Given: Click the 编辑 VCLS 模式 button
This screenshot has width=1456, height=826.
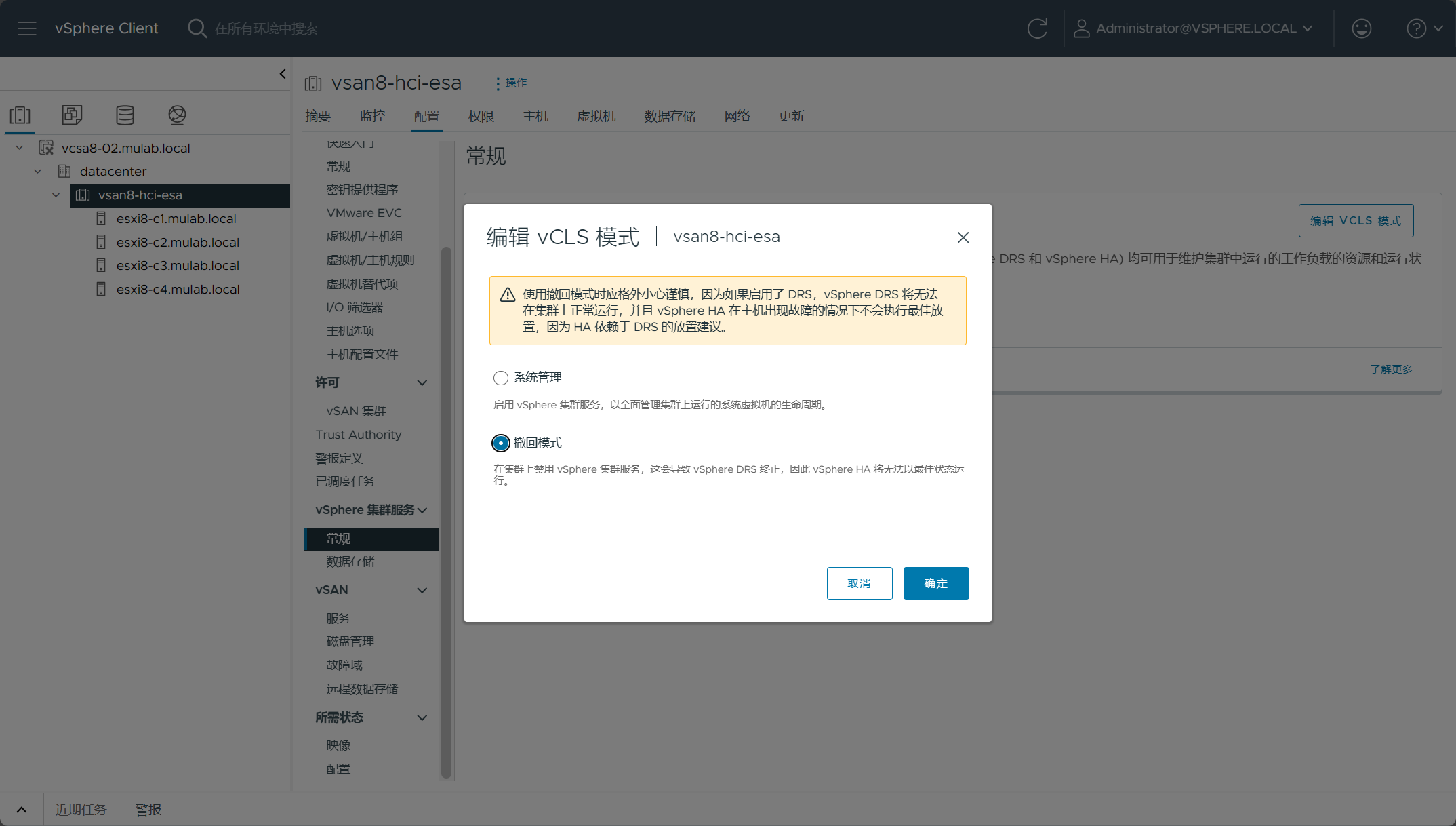Looking at the screenshot, I should (x=1356, y=220).
